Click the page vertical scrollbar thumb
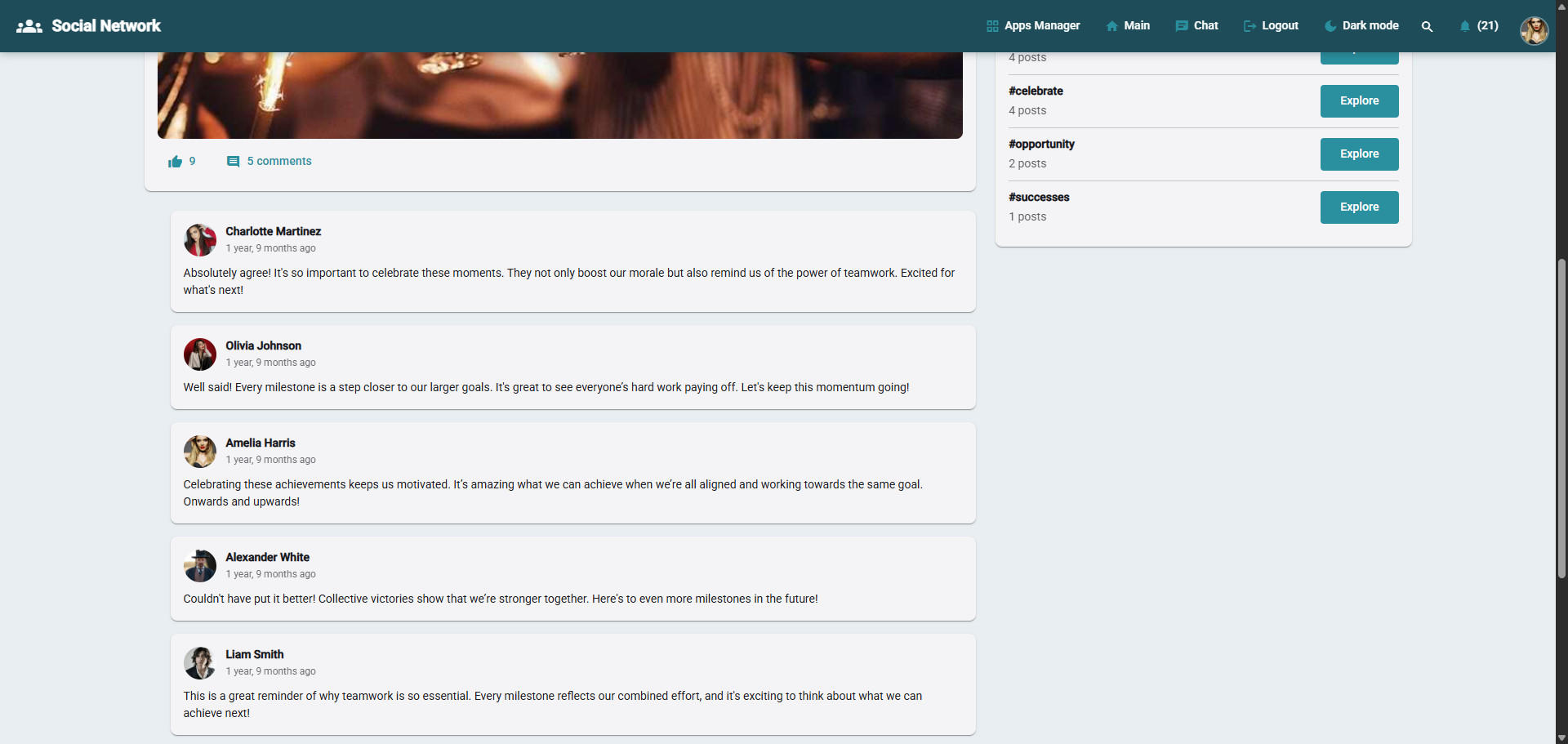This screenshot has height=744, width=1568. click(1561, 418)
